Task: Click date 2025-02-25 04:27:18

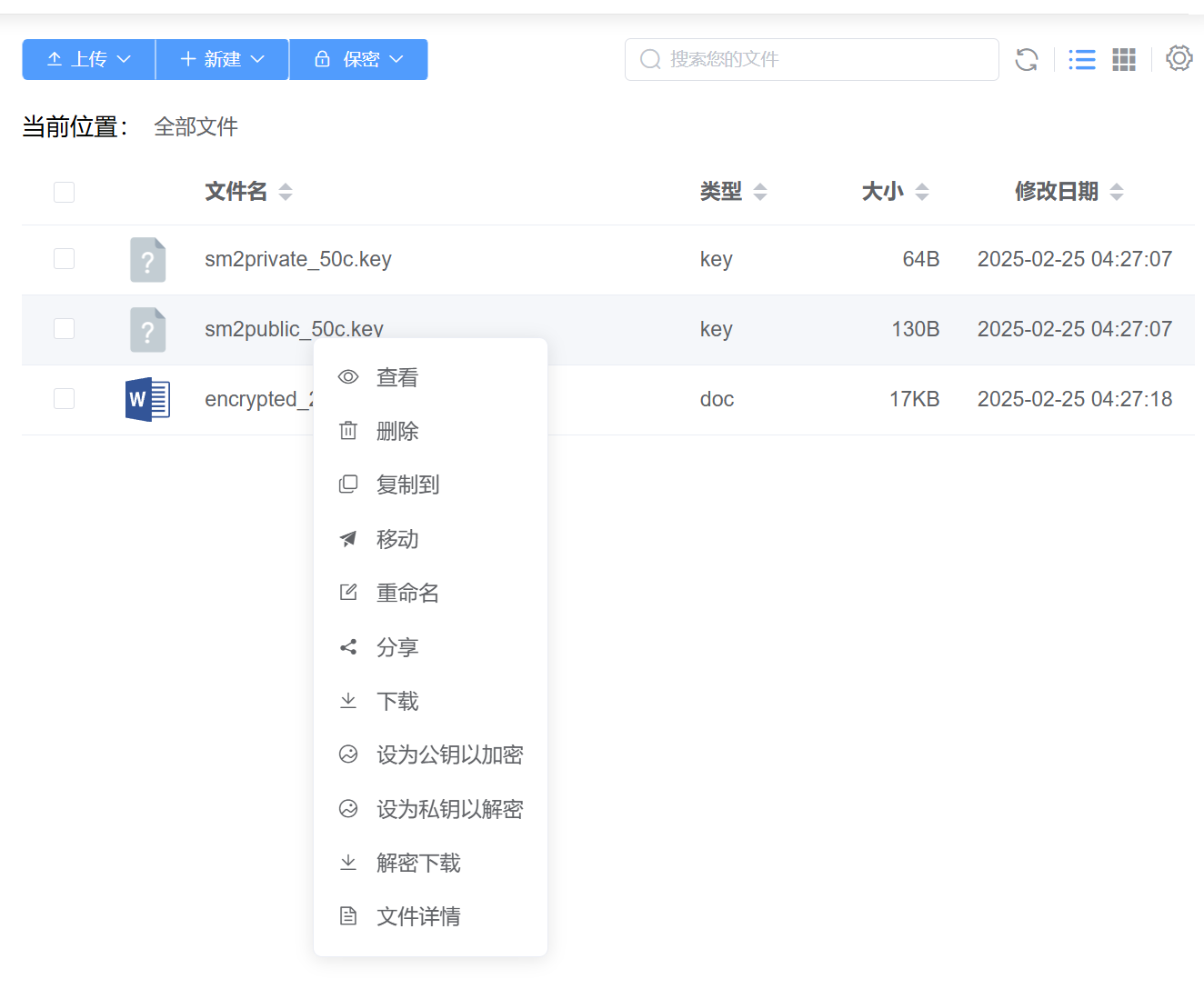Action: [1075, 399]
